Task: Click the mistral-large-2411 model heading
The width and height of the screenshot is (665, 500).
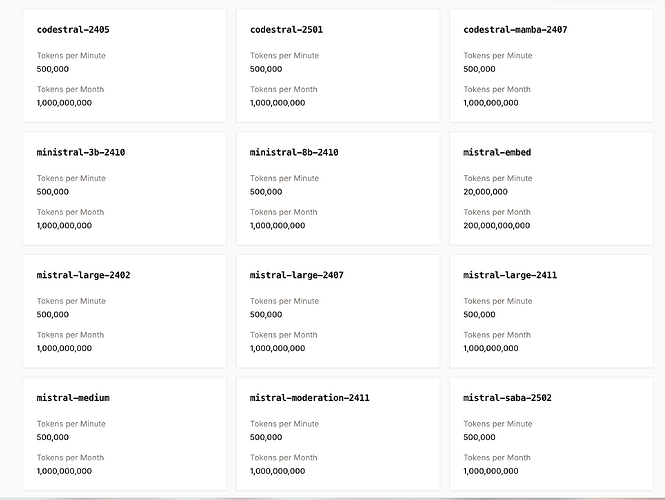Action: click(510, 275)
